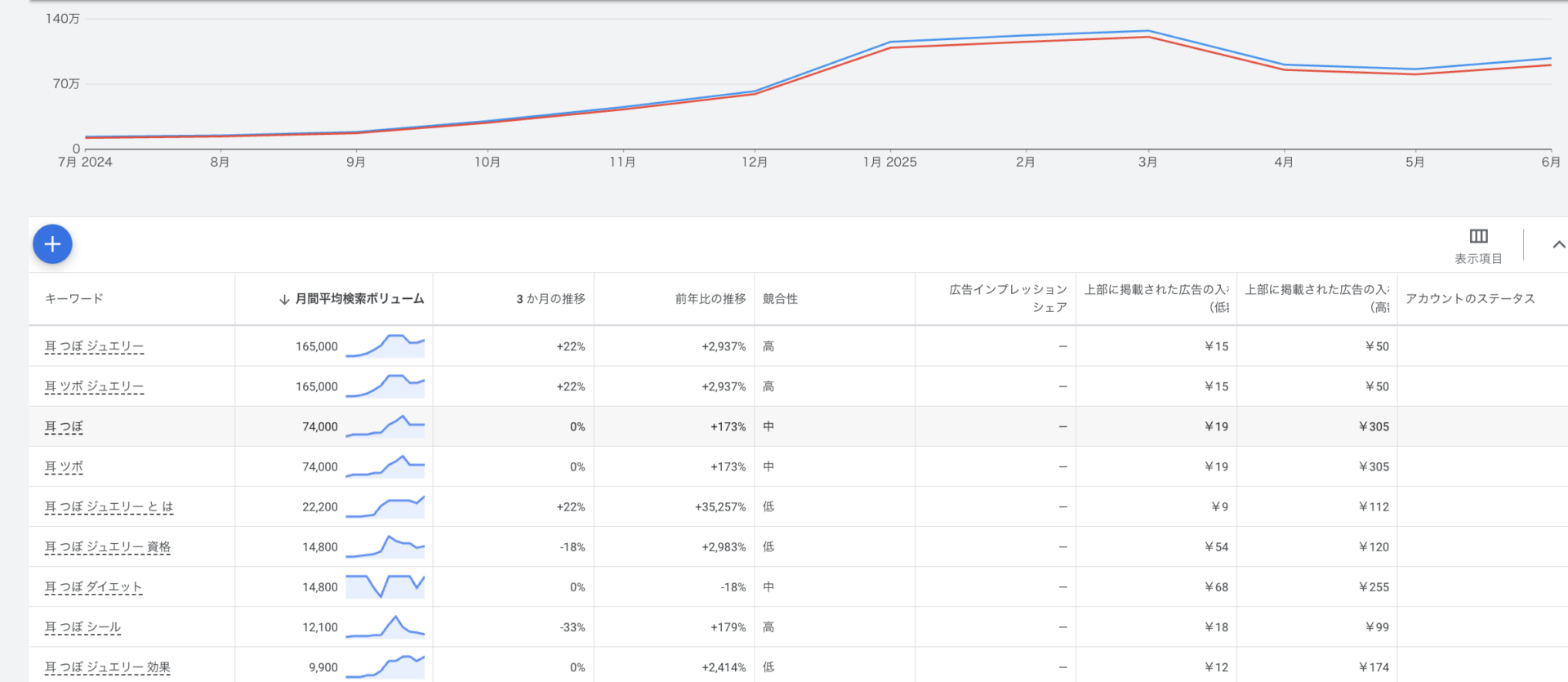Viewport: 1568px width, 682px height.
Task: Open keyword 耳つぼ ジュエリー link
Action: coord(94,346)
